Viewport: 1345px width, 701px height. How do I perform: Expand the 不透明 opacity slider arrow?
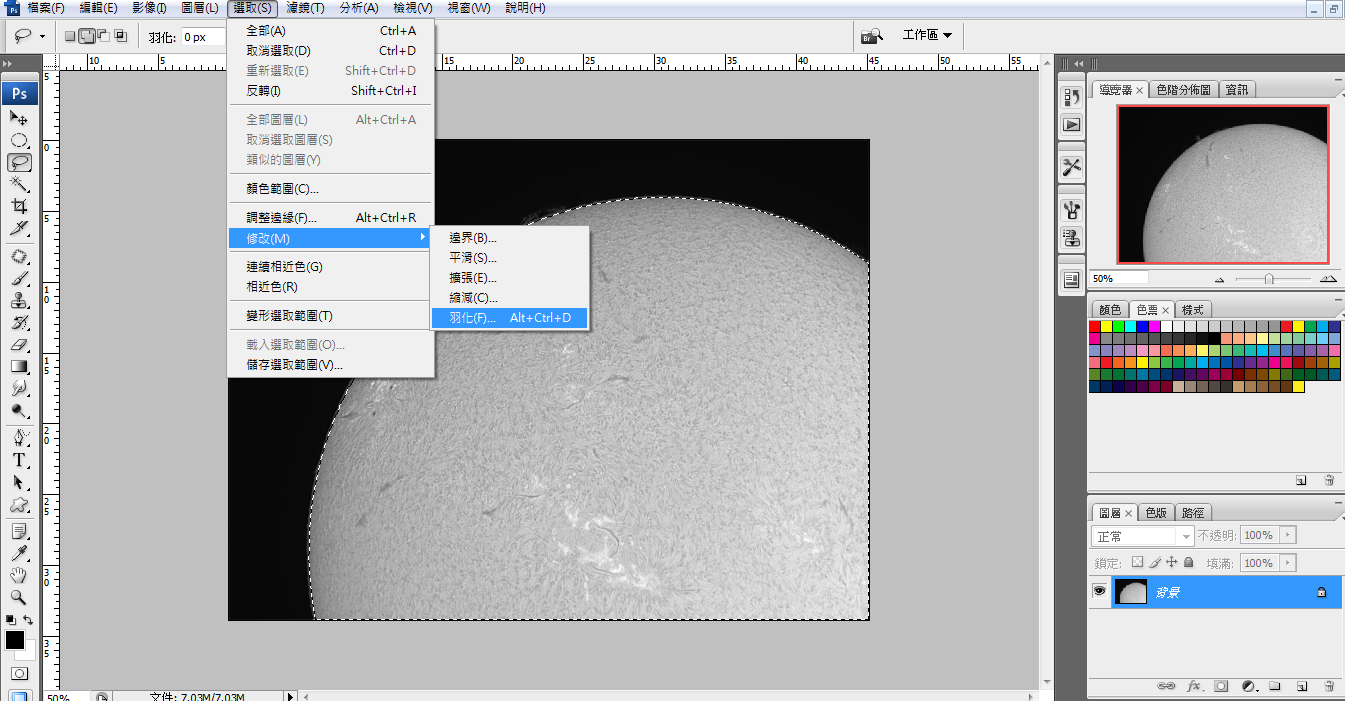pos(1287,536)
